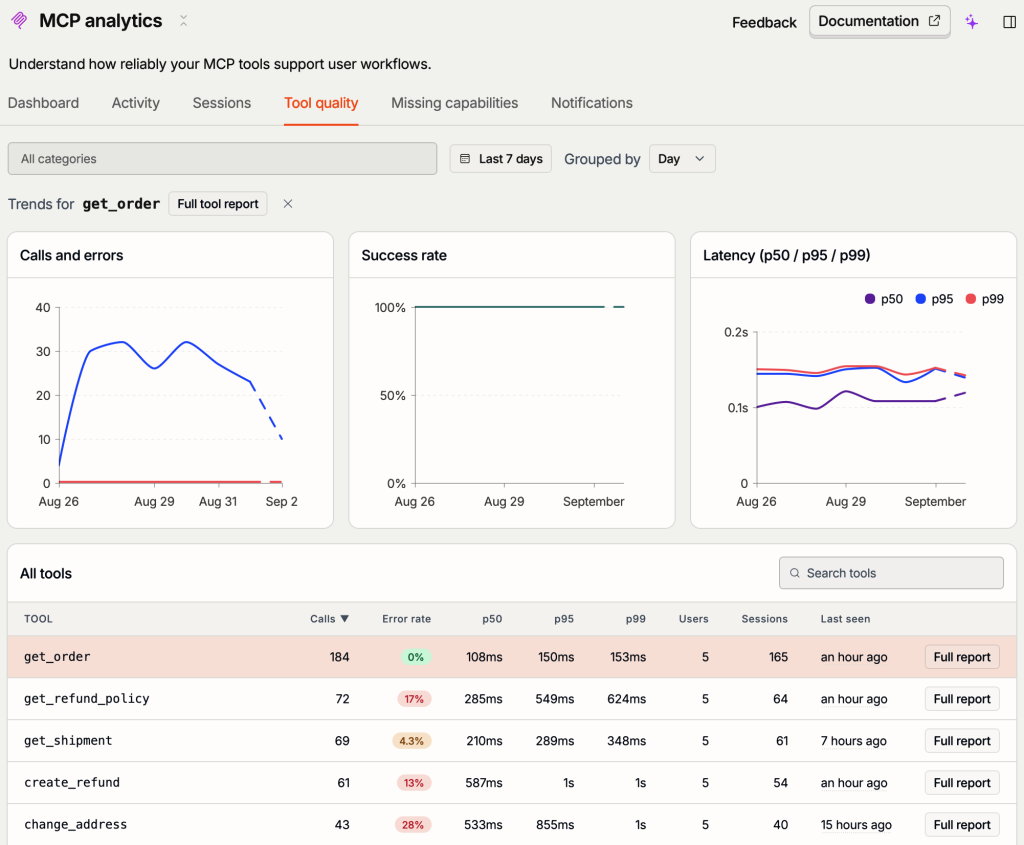Click the Users column header
1024x845 pixels.
(694, 618)
